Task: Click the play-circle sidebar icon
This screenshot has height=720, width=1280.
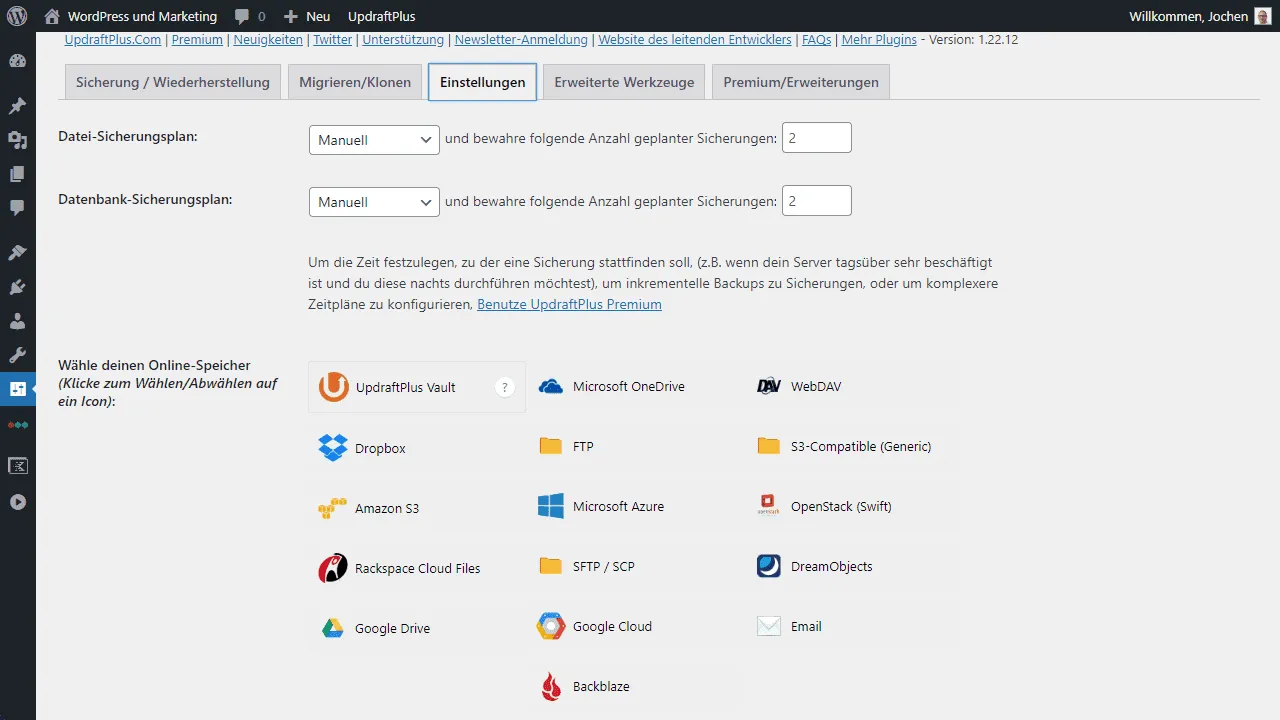Action: (17, 502)
